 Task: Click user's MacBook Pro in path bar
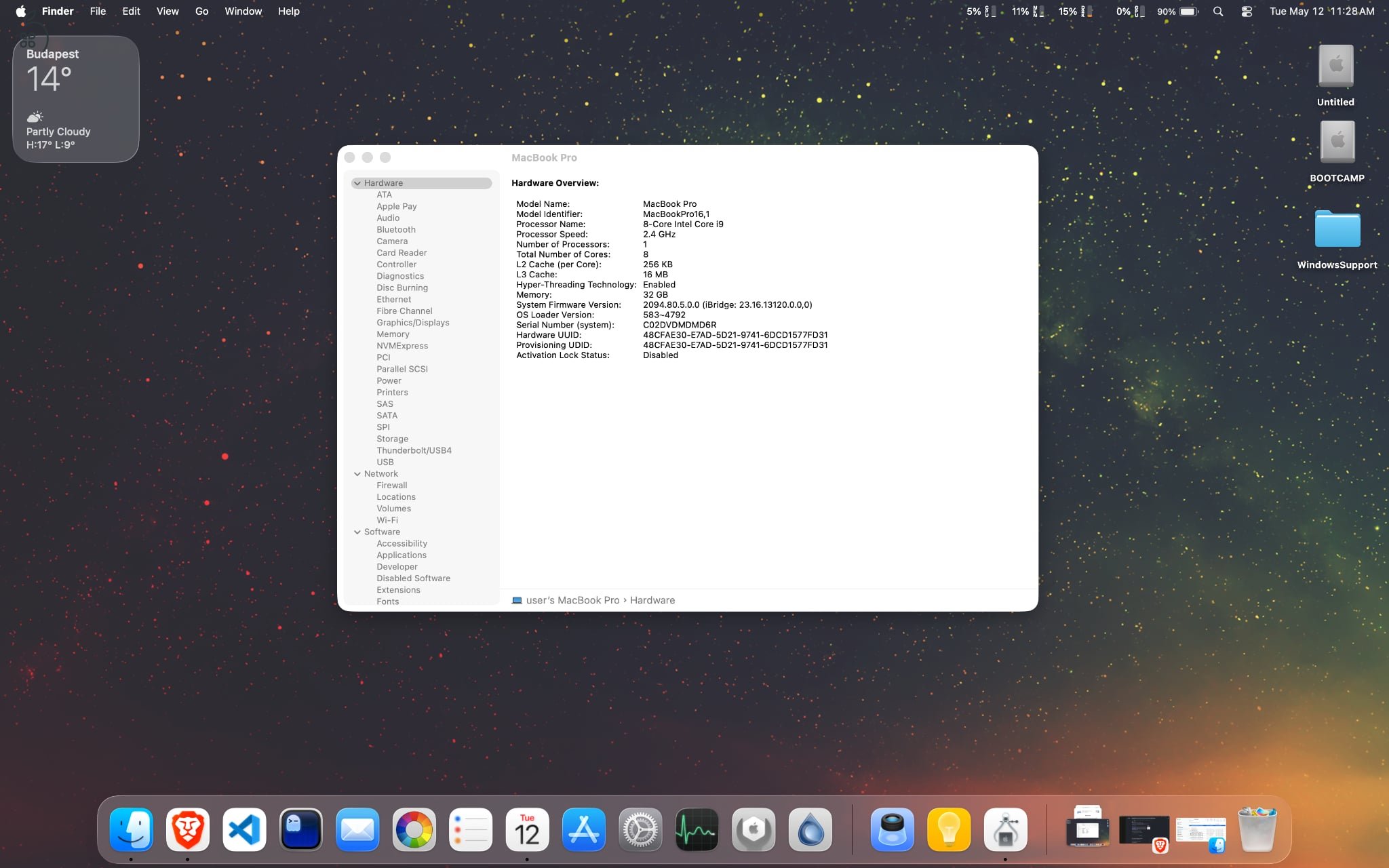pyautogui.click(x=566, y=600)
